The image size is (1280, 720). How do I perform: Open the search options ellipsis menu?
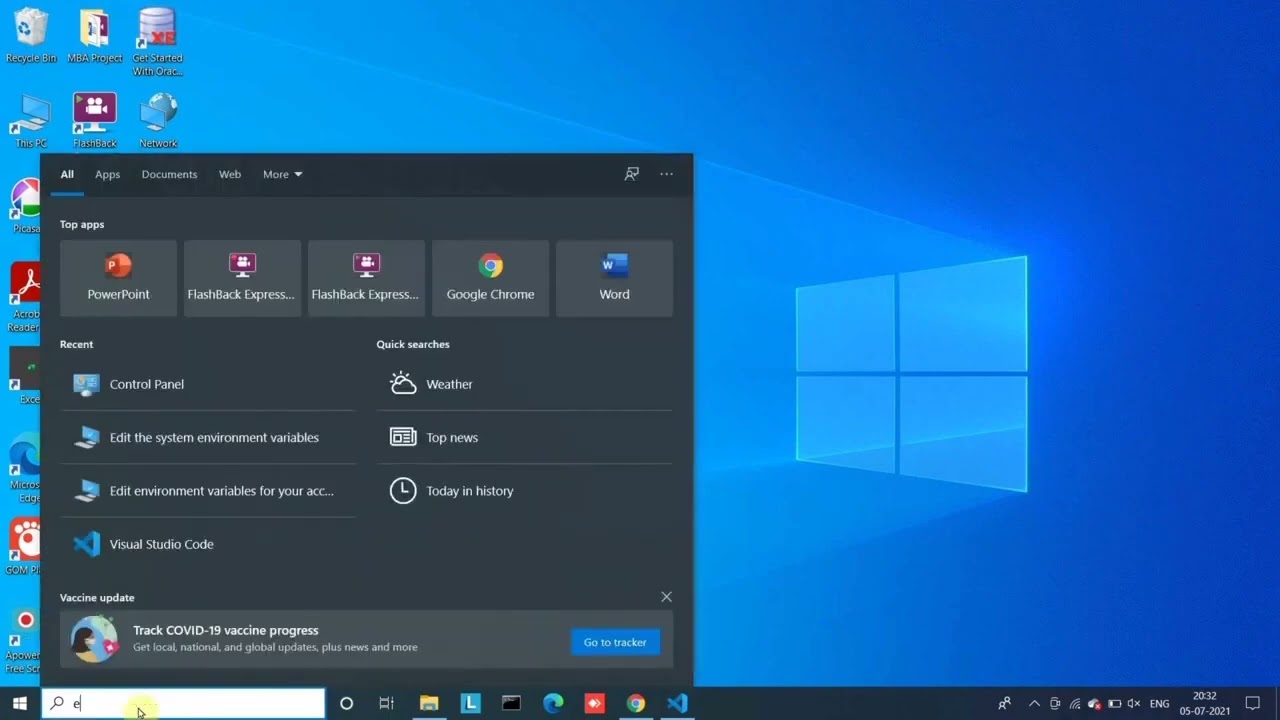[666, 174]
